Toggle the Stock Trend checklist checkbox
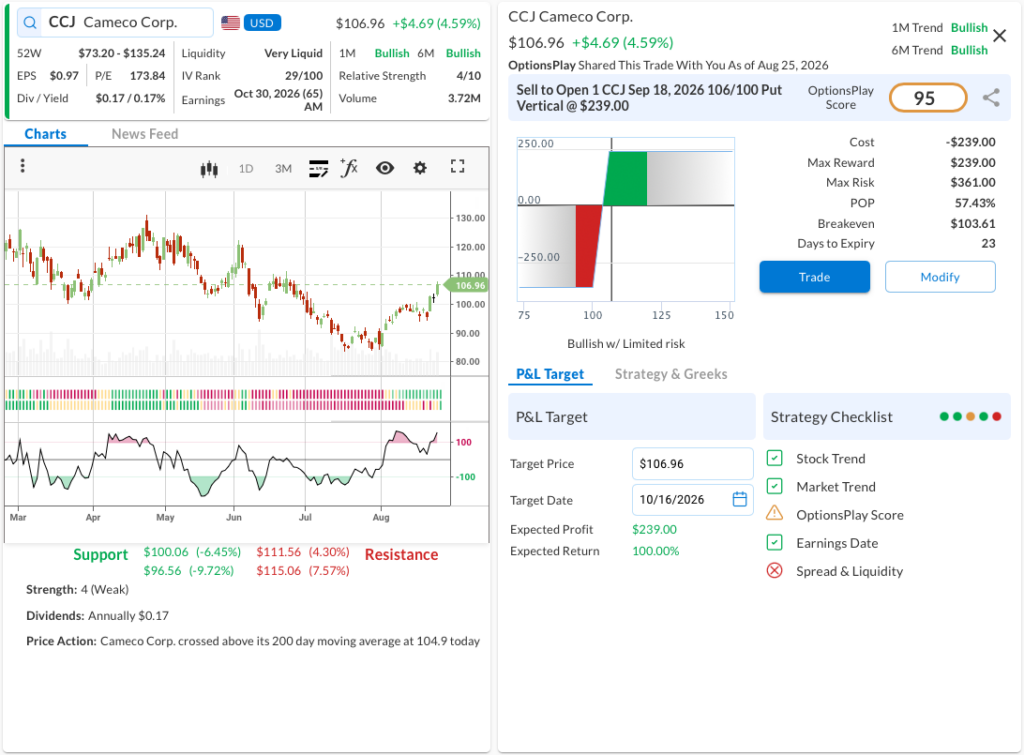The image size is (1024, 755). (775, 458)
